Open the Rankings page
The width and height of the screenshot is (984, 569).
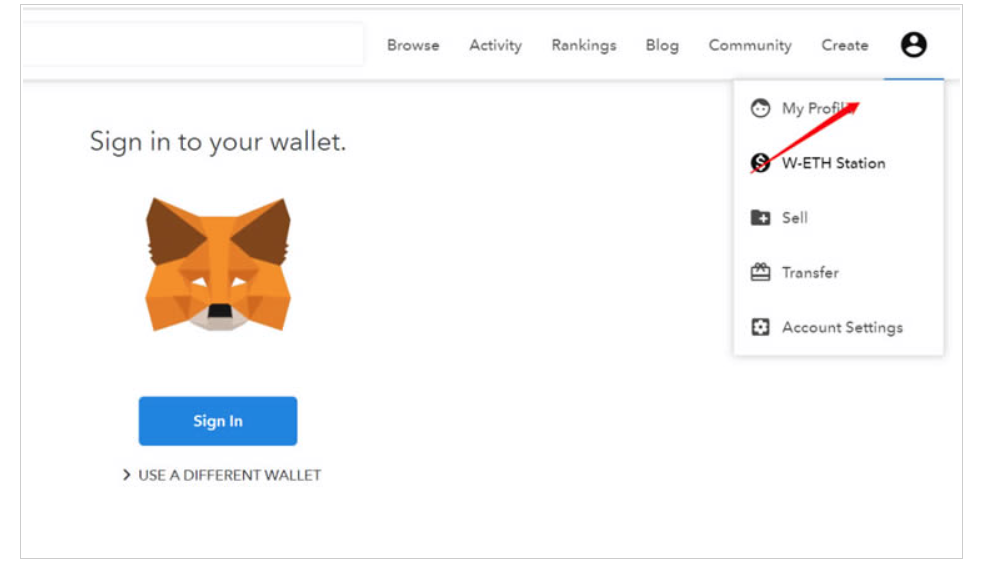(x=584, y=45)
